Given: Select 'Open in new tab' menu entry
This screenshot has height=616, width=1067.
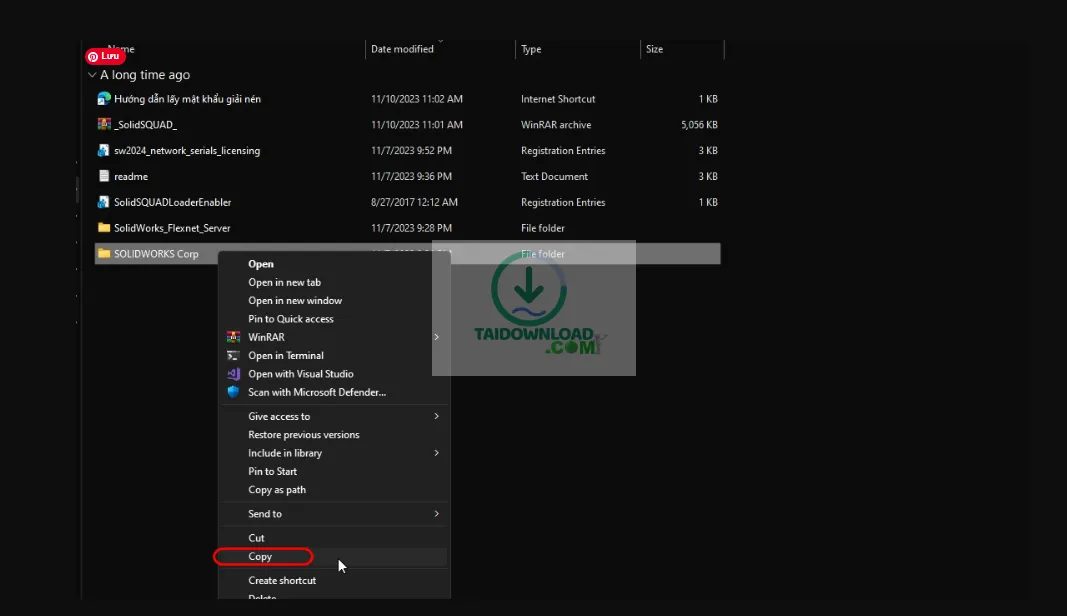Looking at the screenshot, I should pos(284,282).
